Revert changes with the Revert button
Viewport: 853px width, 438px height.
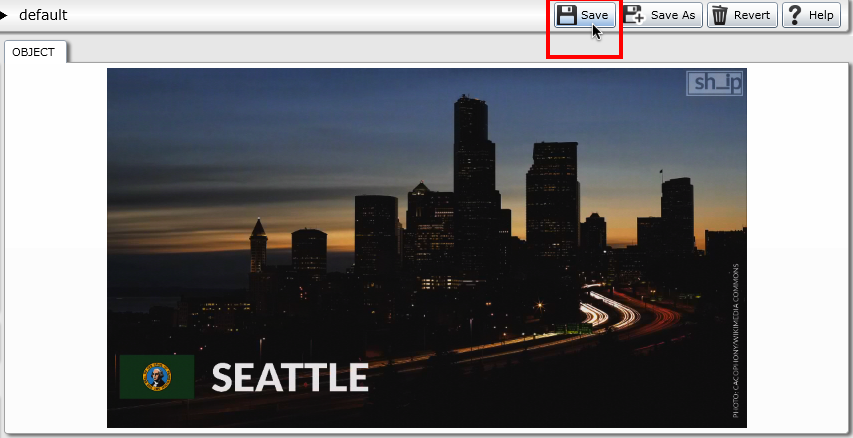(x=742, y=15)
